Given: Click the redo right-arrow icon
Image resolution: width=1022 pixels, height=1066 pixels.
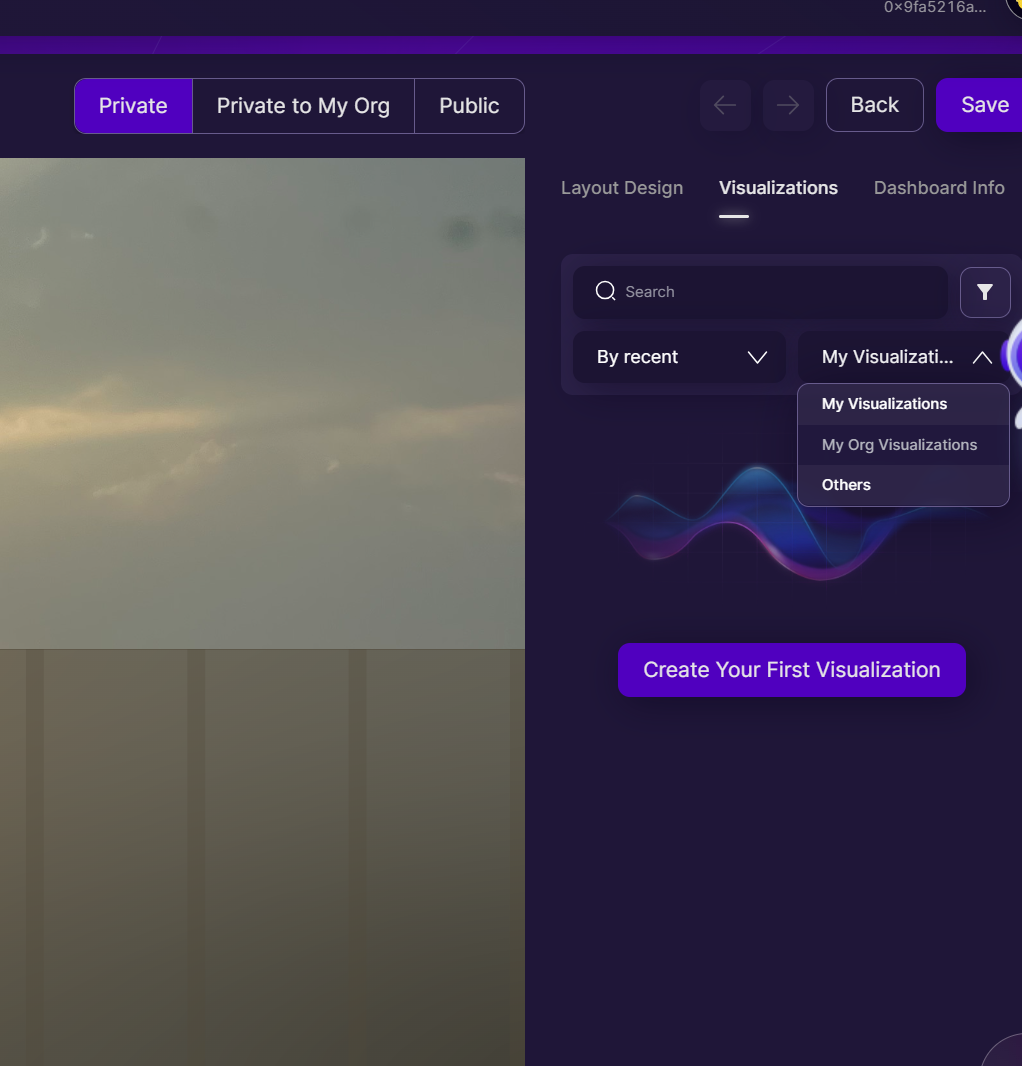Looking at the screenshot, I should tap(788, 105).
